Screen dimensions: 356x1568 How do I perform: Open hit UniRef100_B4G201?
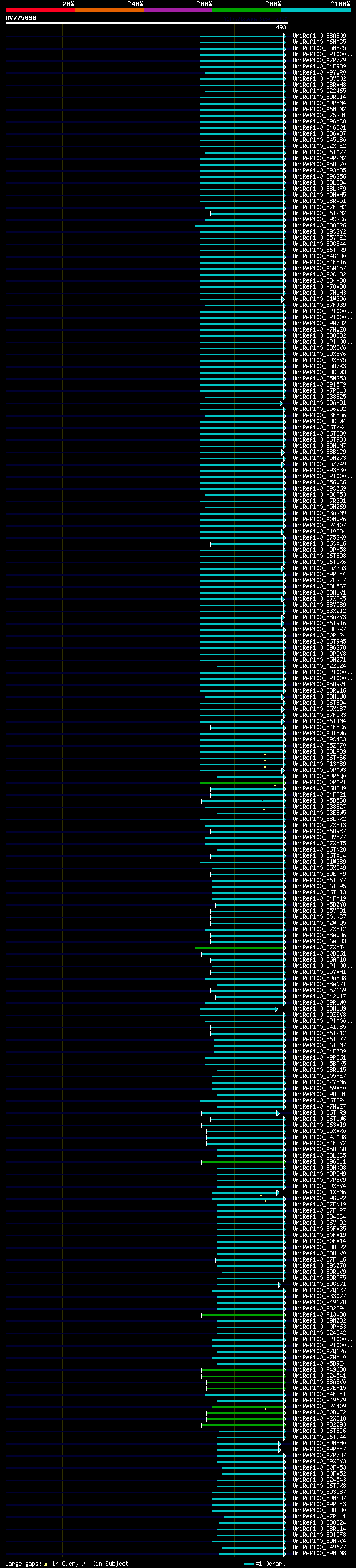(319, 128)
